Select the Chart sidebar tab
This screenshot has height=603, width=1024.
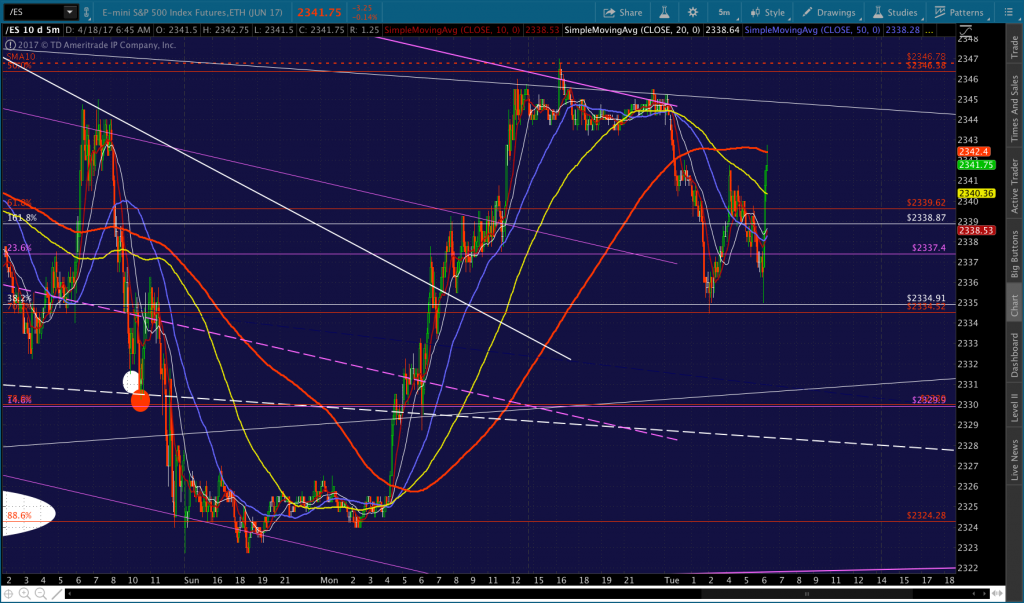(1015, 306)
